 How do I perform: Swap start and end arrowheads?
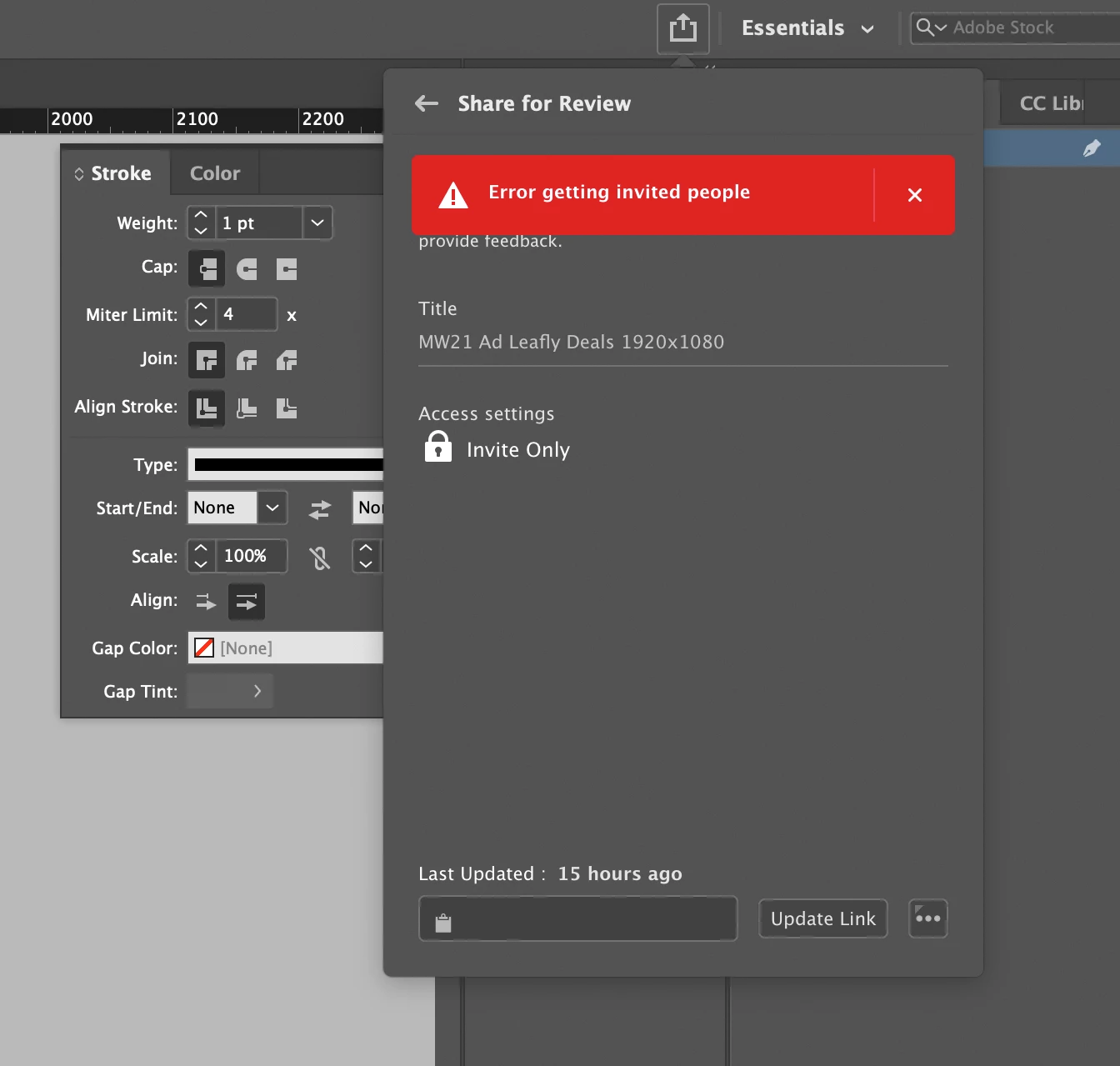pyautogui.click(x=320, y=509)
